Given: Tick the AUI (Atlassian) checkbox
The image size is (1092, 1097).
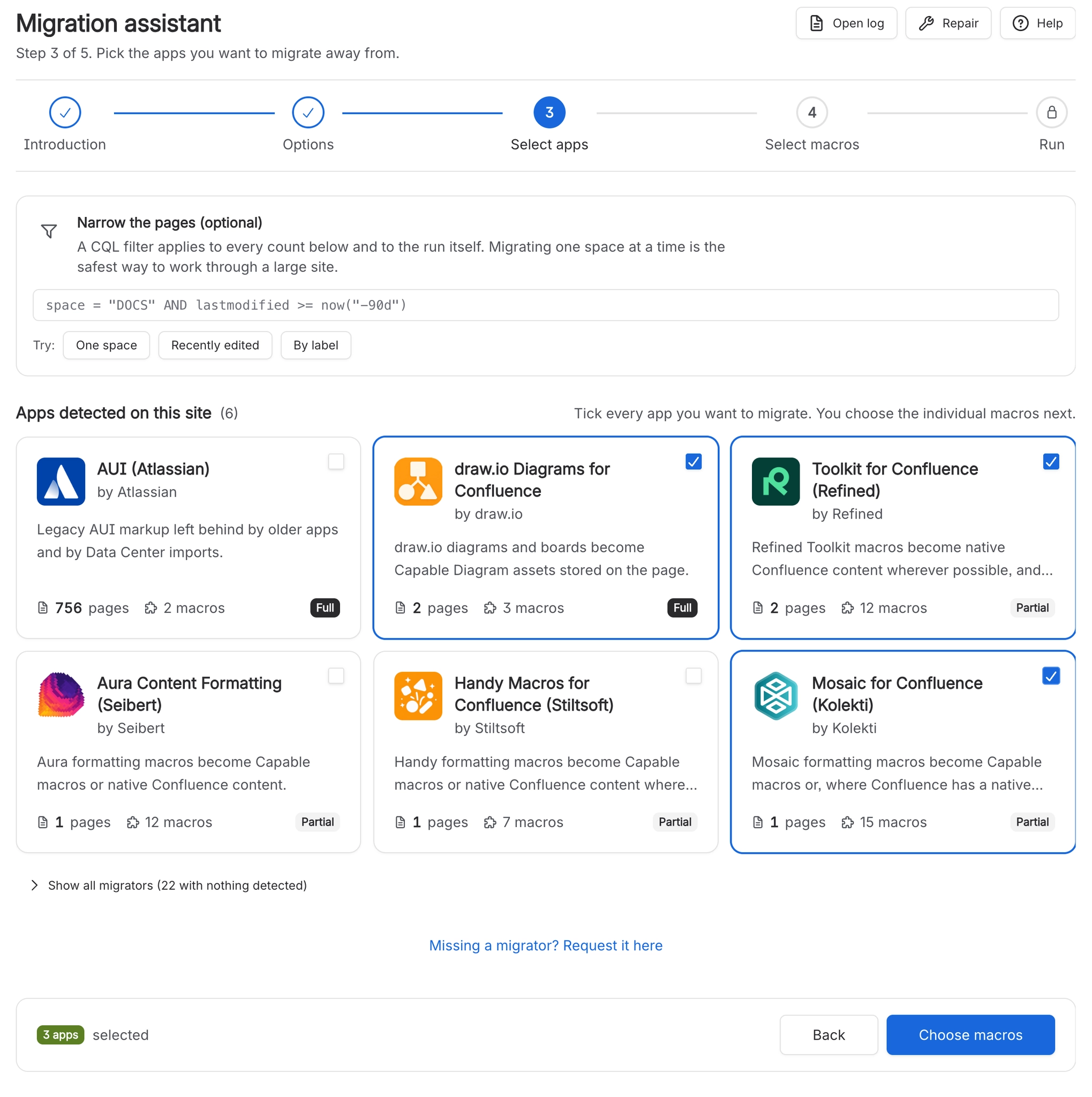Looking at the screenshot, I should point(336,462).
